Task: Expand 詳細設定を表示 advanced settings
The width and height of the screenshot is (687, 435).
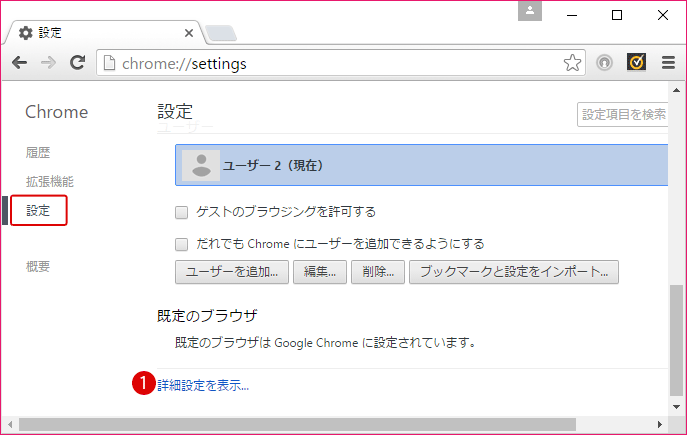Action: coord(203,385)
